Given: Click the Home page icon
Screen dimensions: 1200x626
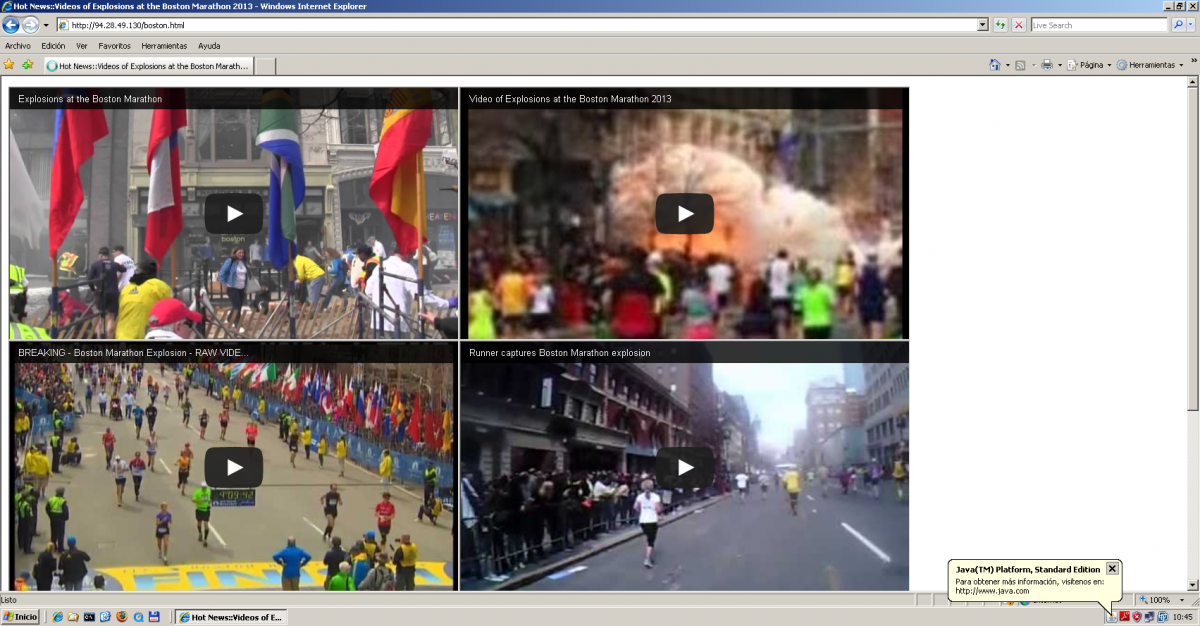Looking at the screenshot, I should pos(994,65).
